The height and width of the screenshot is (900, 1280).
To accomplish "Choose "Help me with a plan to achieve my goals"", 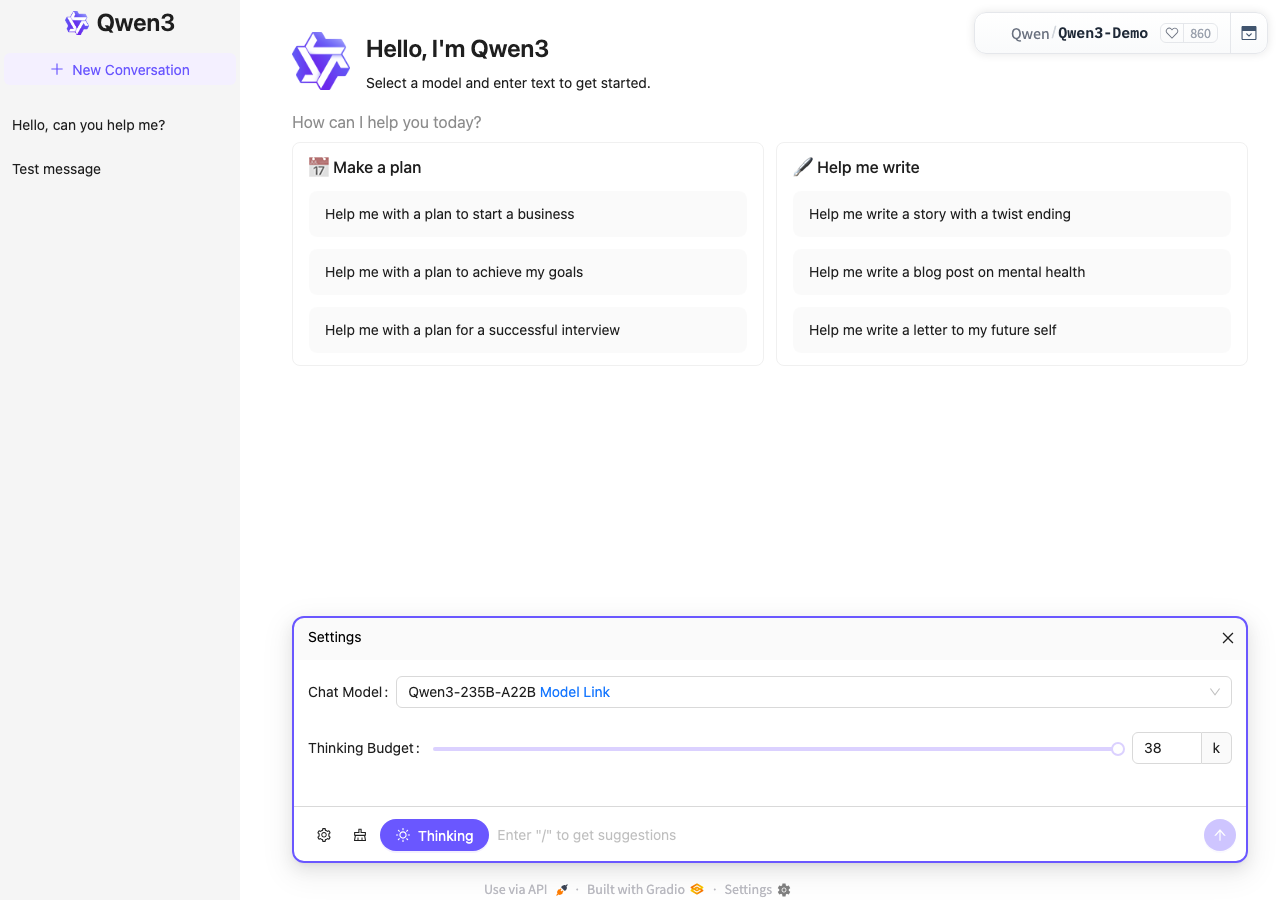I will [528, 272].
